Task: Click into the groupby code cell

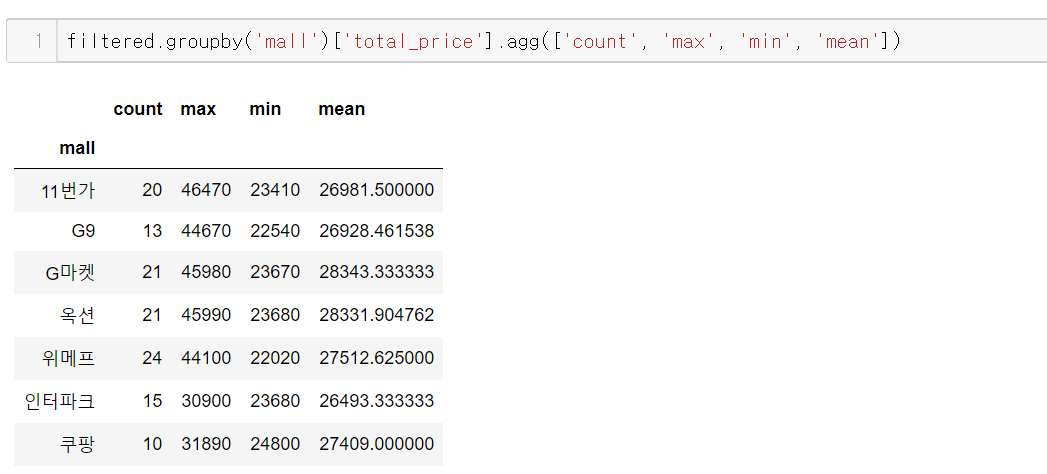Action: pos(552,41)
